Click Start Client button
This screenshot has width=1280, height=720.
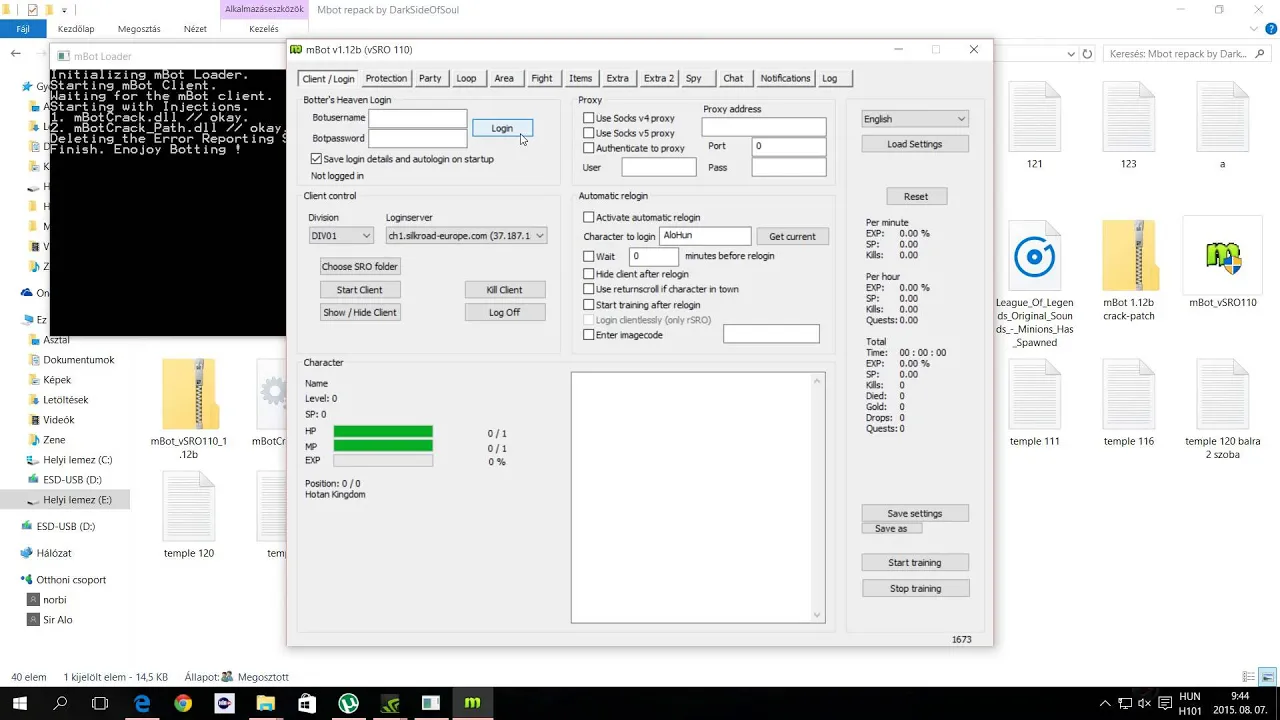[359, 290]
